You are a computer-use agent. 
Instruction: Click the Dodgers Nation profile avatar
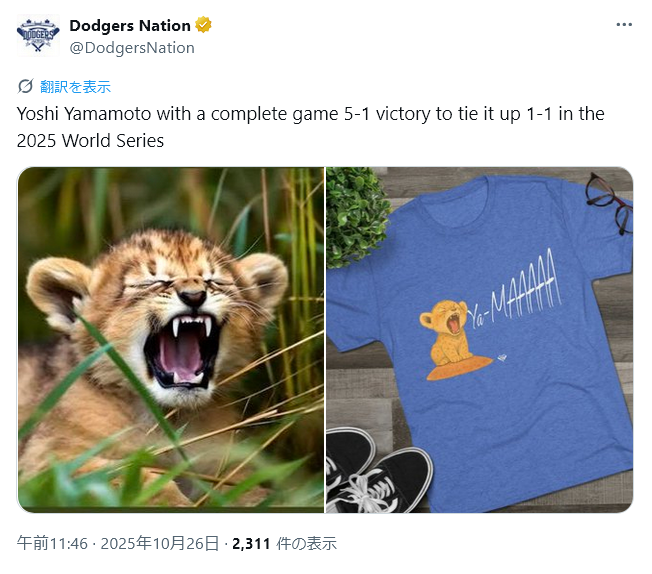coord(38,36)
